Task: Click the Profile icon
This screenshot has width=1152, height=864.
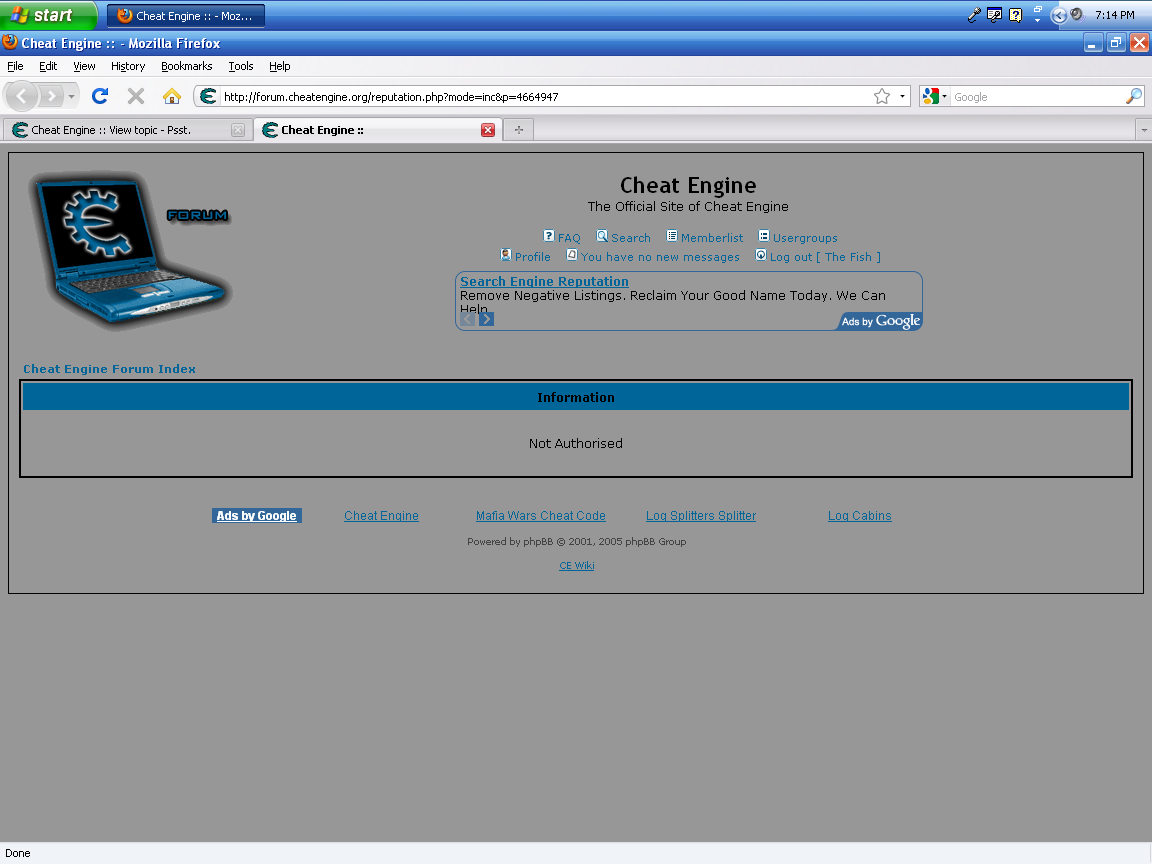Action: pyautogui.click(x=505, y=255)
